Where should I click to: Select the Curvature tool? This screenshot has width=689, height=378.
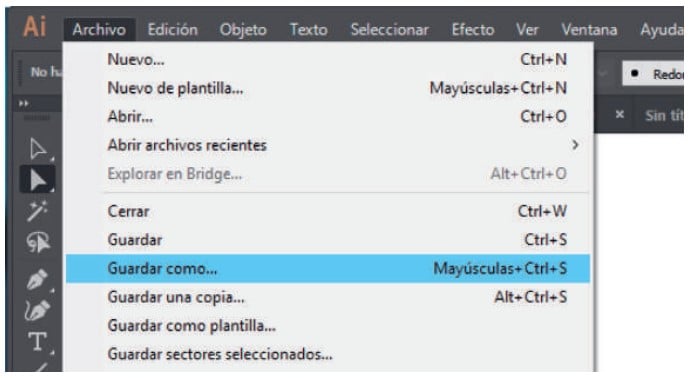pyautogui.click(x=38, y=310)
